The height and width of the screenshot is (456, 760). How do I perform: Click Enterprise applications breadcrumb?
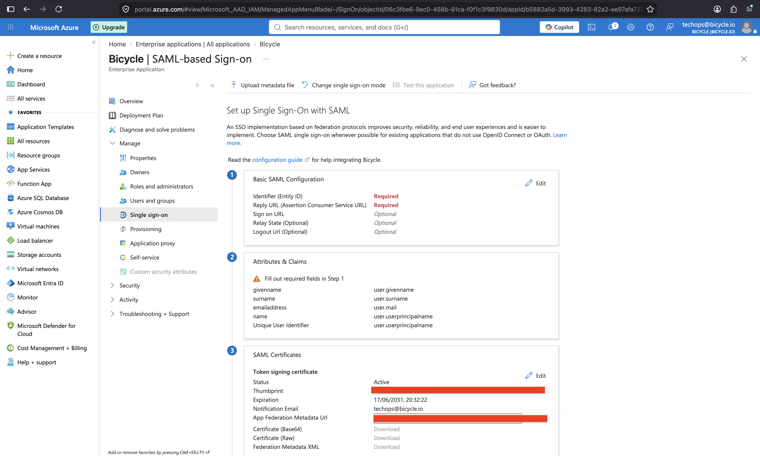[192, 44]
